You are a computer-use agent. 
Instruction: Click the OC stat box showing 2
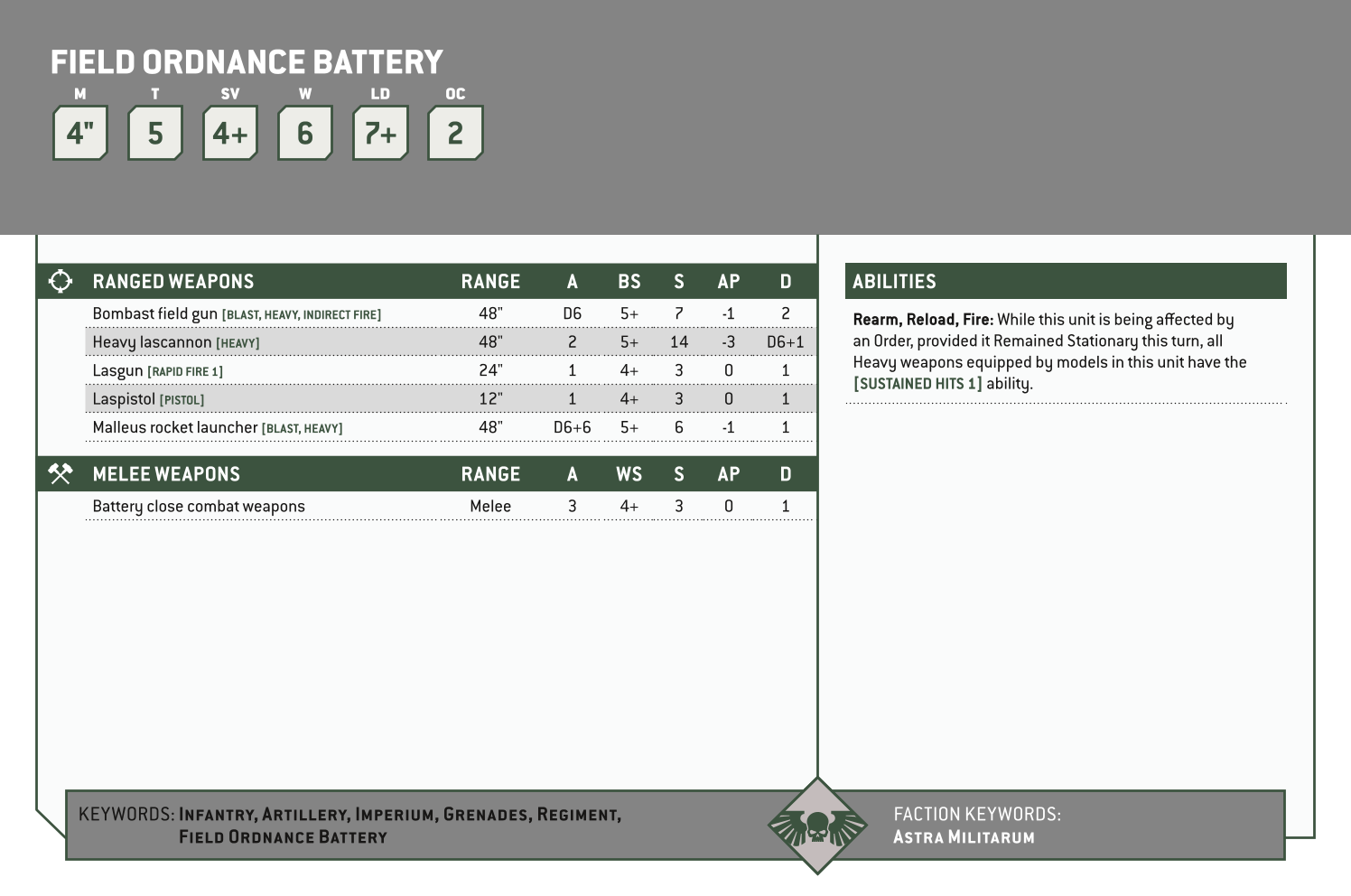pos(455,132)
